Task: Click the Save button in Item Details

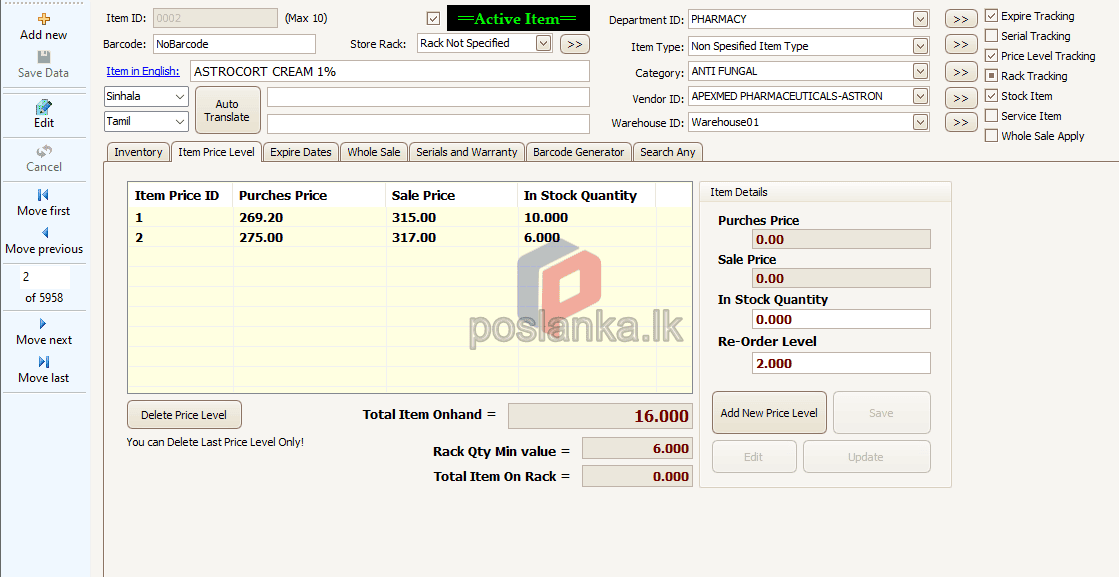Action: (881, 412)
